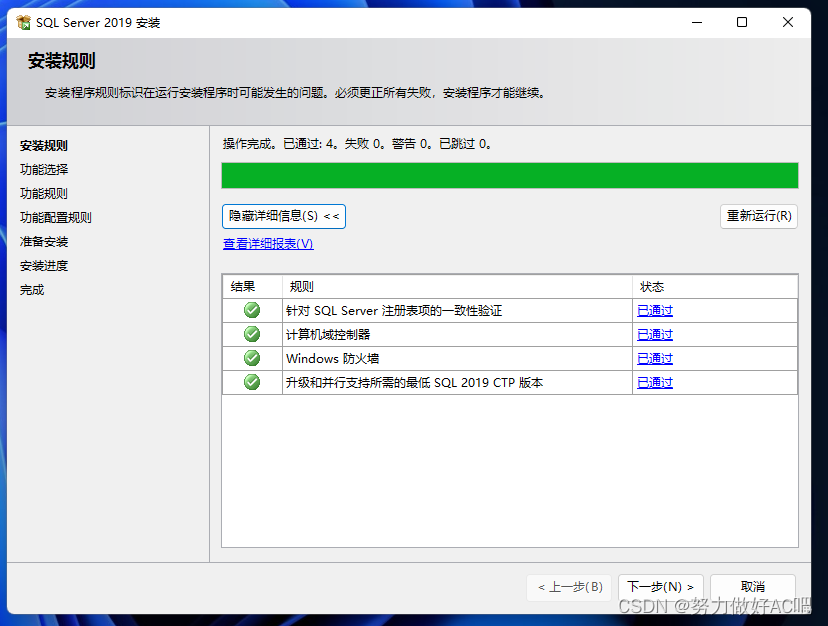Select 安装进度 step in sidebar
This screenshot has width=828, height=626.
(44, 266)
